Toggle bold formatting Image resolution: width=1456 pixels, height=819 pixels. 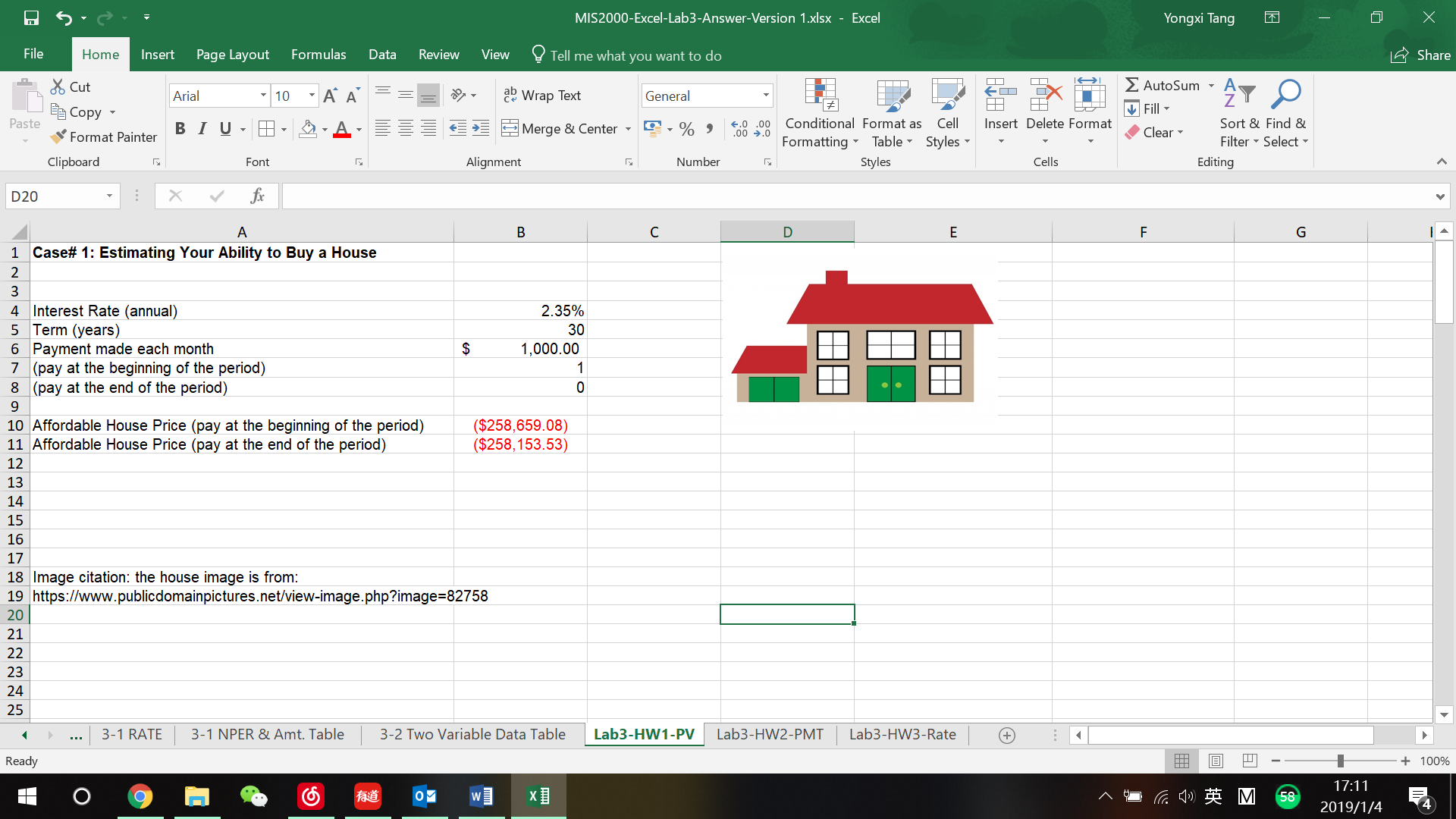[180, 129]
